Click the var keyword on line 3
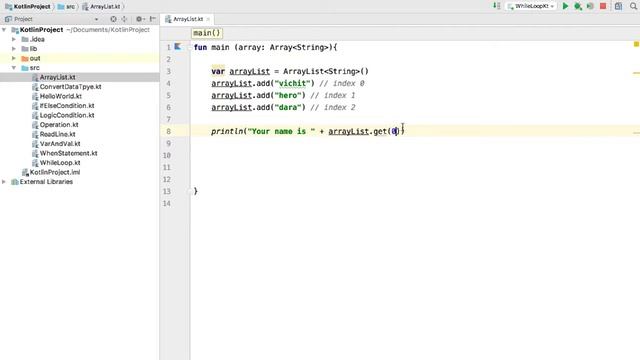 pos(218,71)
